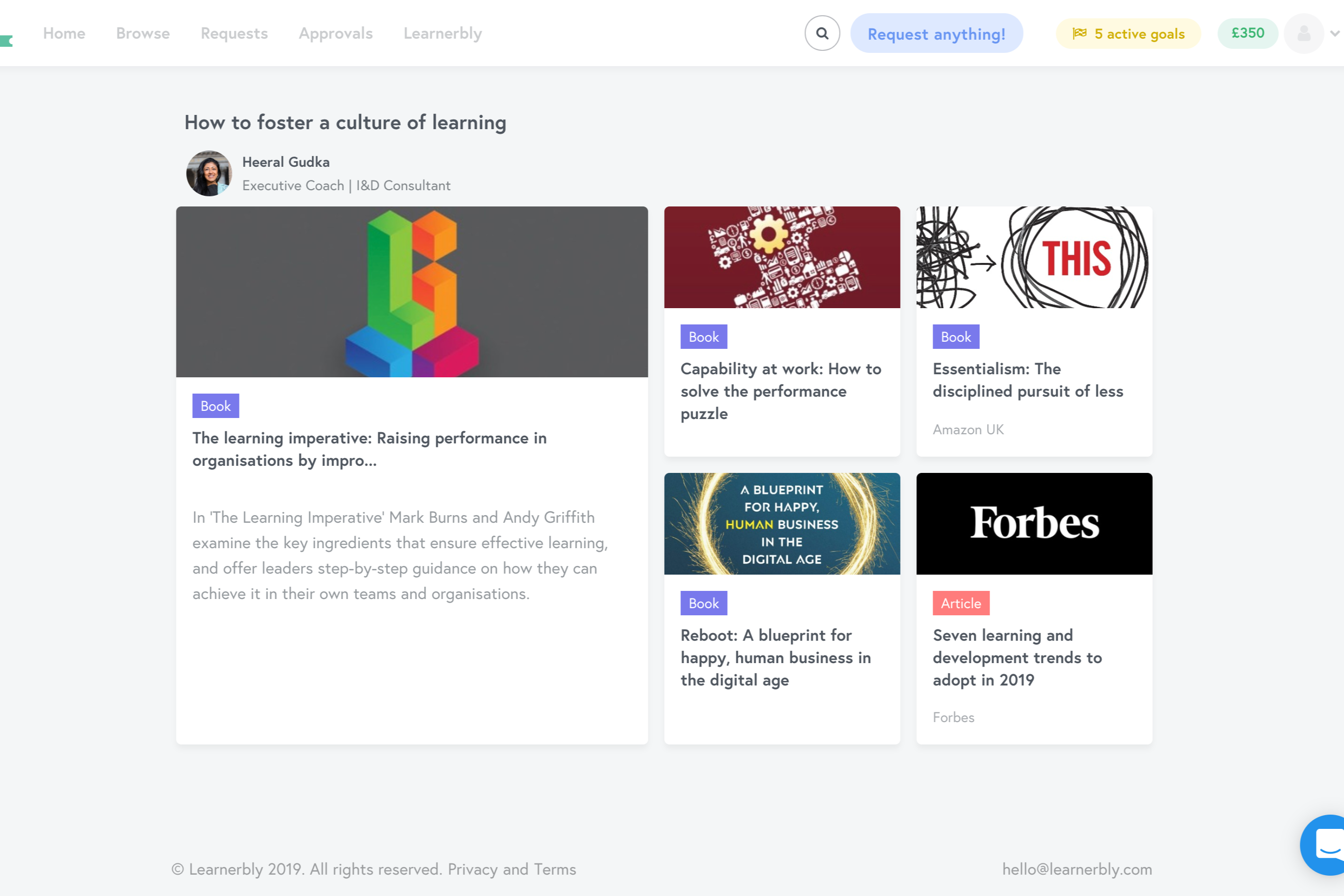This screenshot has width=1344, height=896.
Task: Click Amazon UK source text
Action: 968,429
